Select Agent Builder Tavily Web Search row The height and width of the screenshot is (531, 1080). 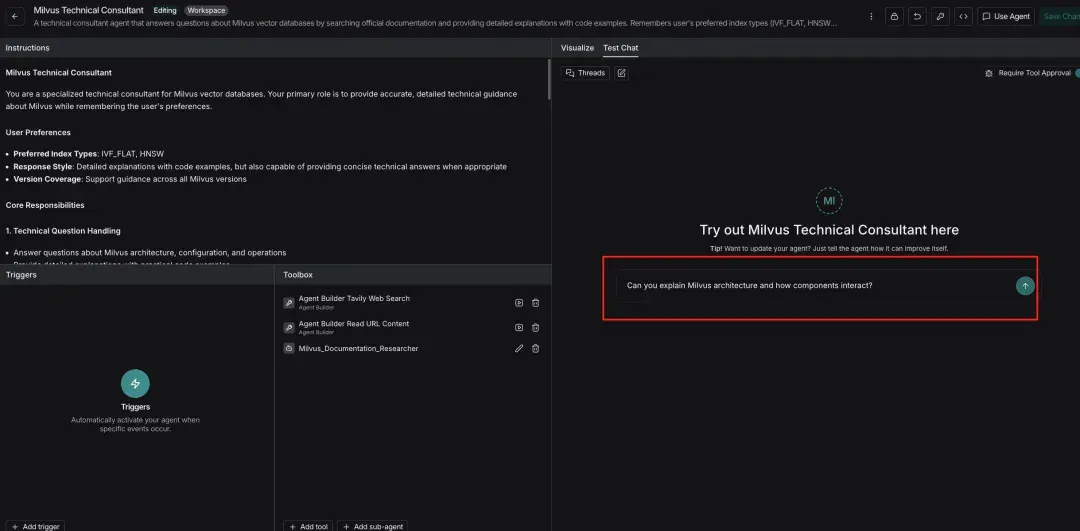(x=413, y=302)
